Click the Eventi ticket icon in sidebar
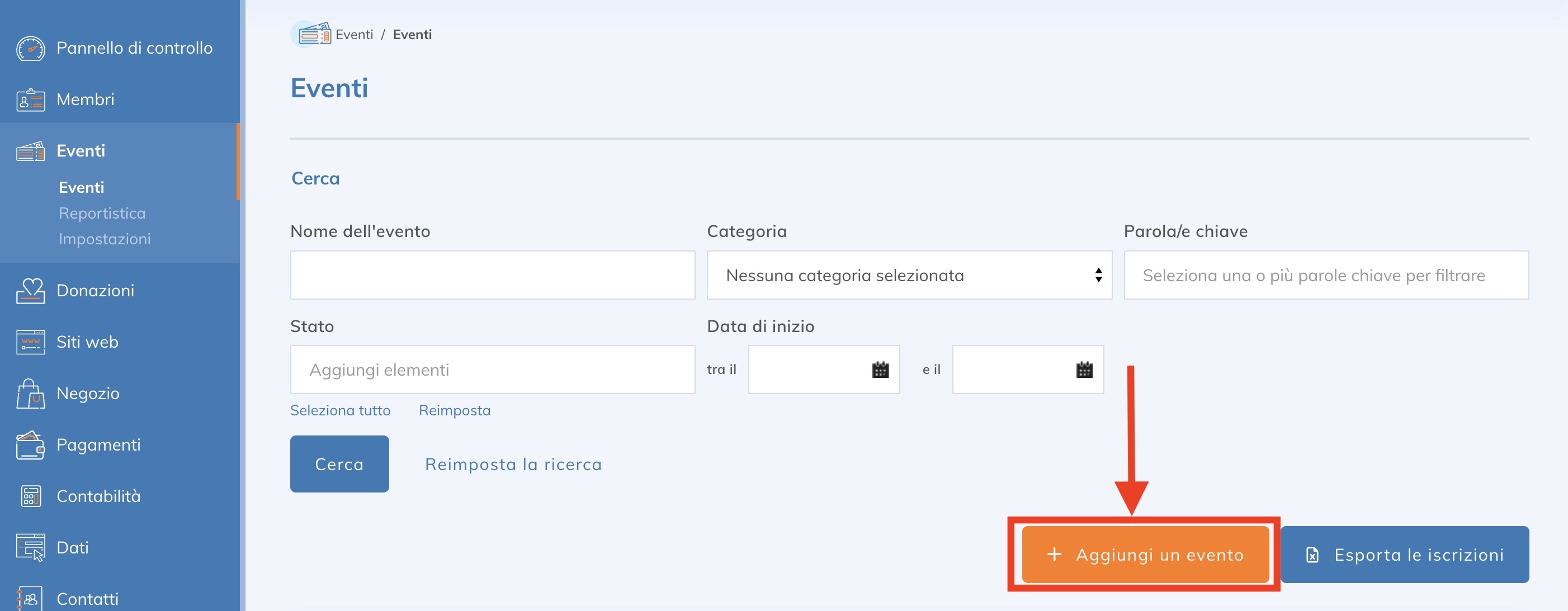The image size is (1568, 611). coord(30,150)
